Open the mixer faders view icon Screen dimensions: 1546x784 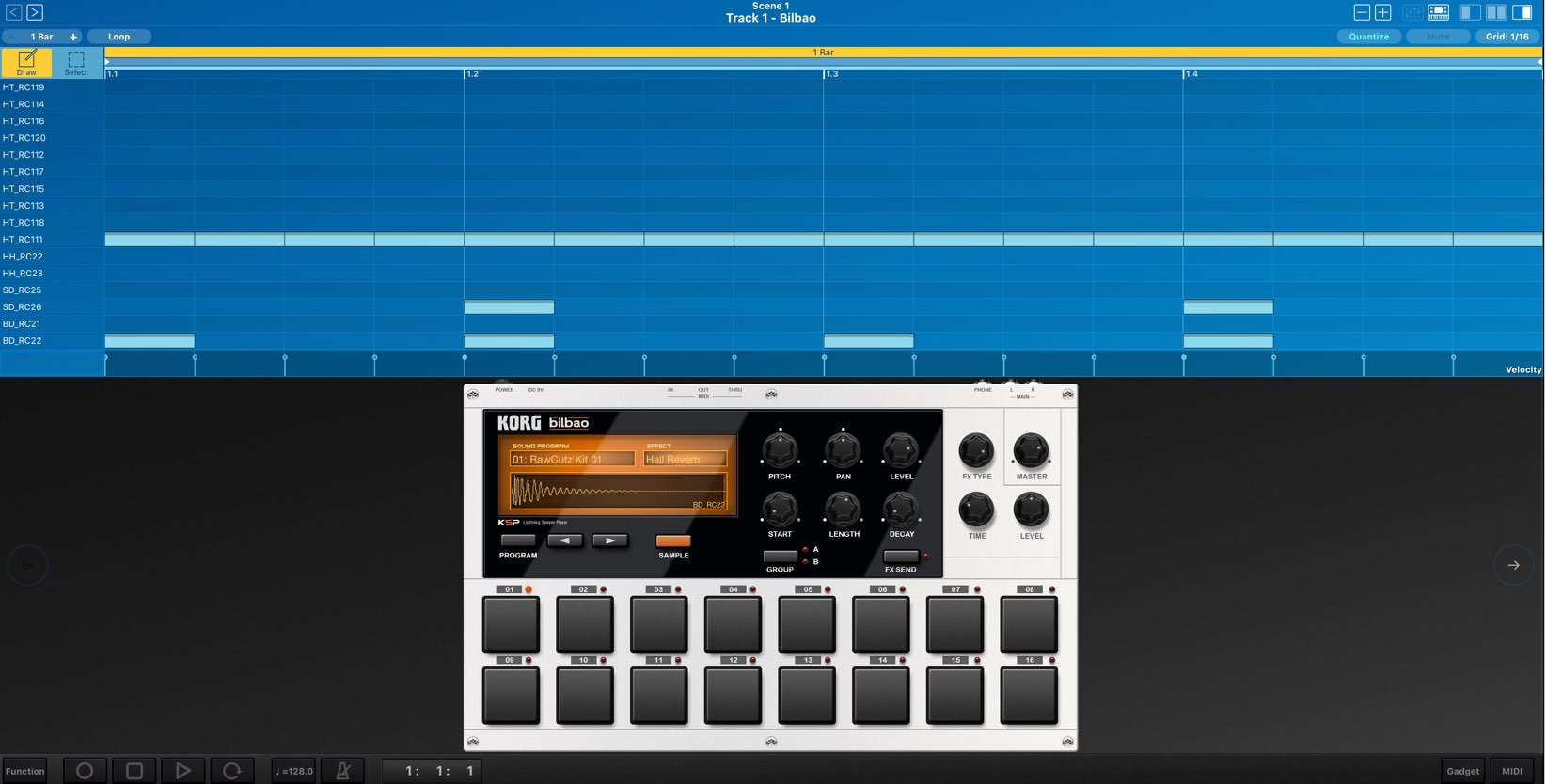point(1411,12)
